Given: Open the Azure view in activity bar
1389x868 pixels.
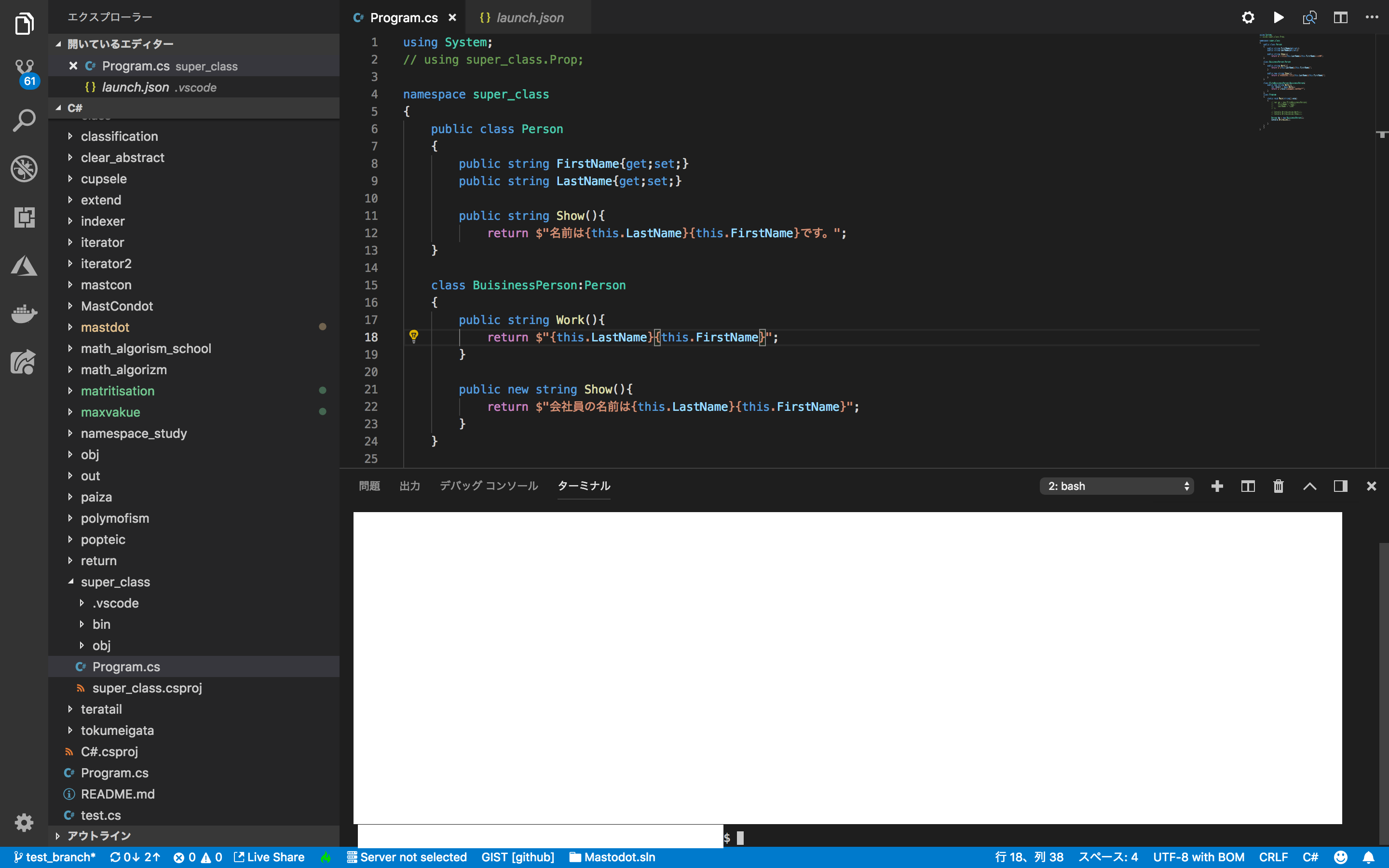Looking at the screenshot, I should point(24,266).
